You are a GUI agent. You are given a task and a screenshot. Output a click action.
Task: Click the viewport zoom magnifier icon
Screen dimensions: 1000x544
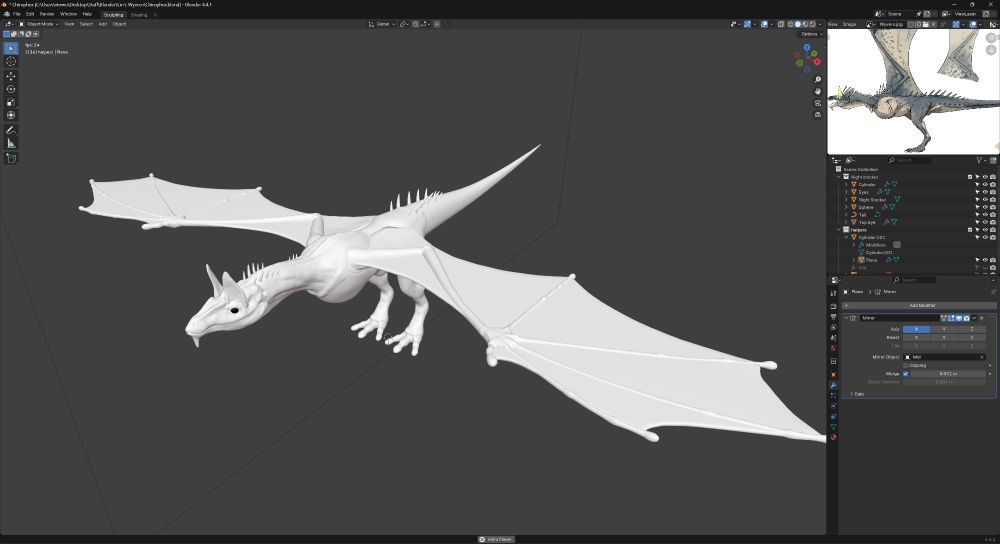click(x=818, y=80)
